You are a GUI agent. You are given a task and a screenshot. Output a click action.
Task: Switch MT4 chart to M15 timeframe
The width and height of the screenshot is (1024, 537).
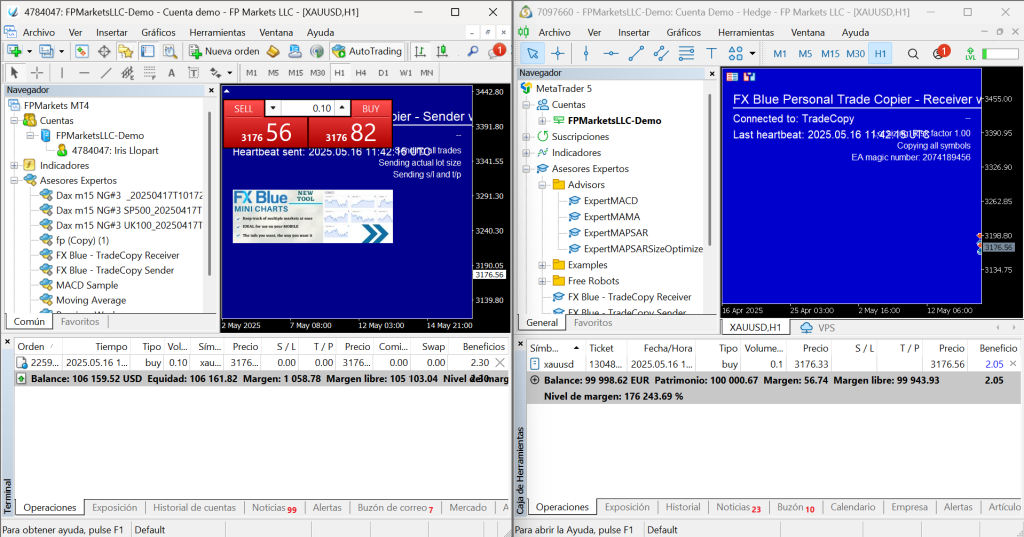[x=296, y=73]
